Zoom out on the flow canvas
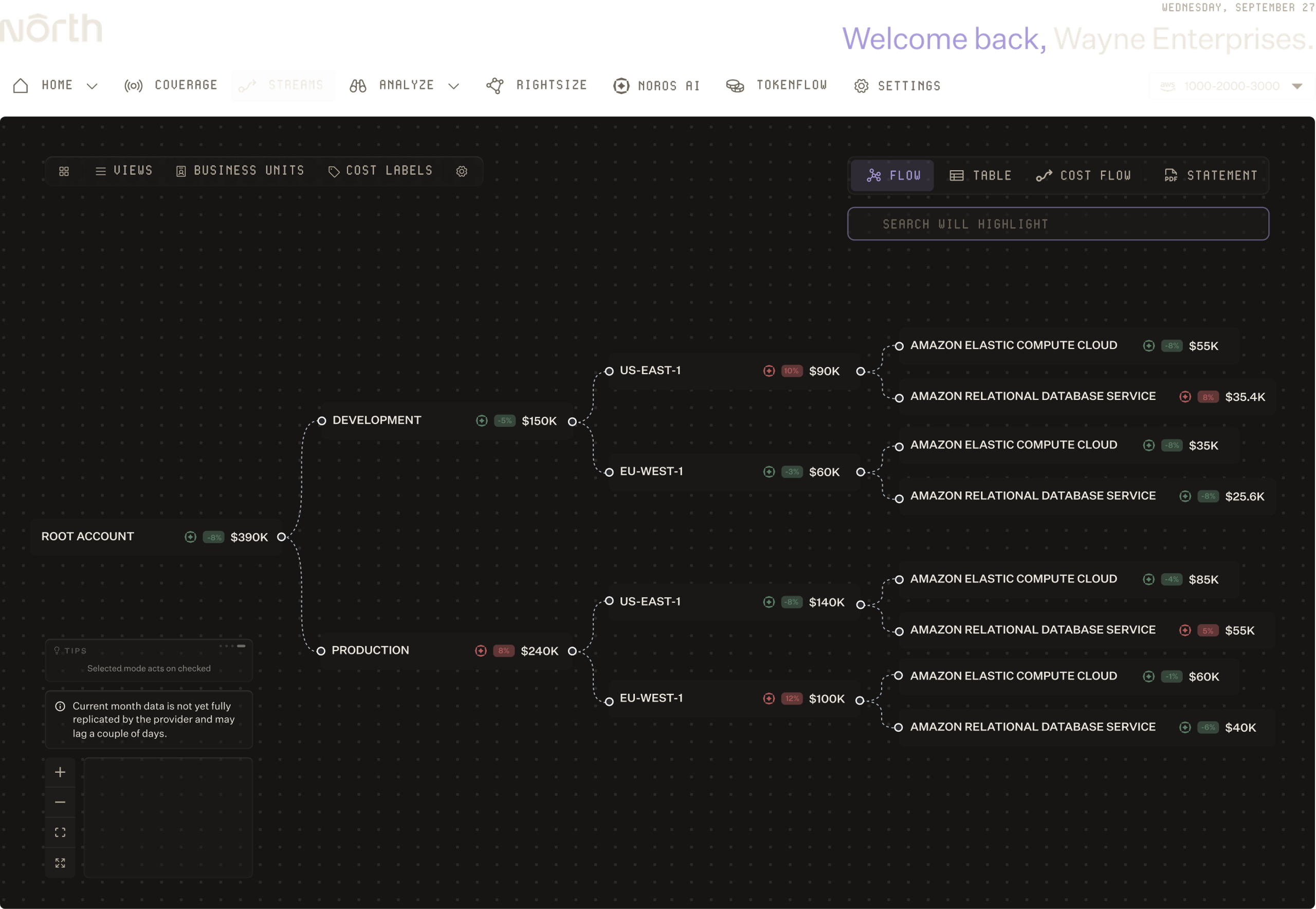Screen dimensions: 1316x909 tap(60, 803)
